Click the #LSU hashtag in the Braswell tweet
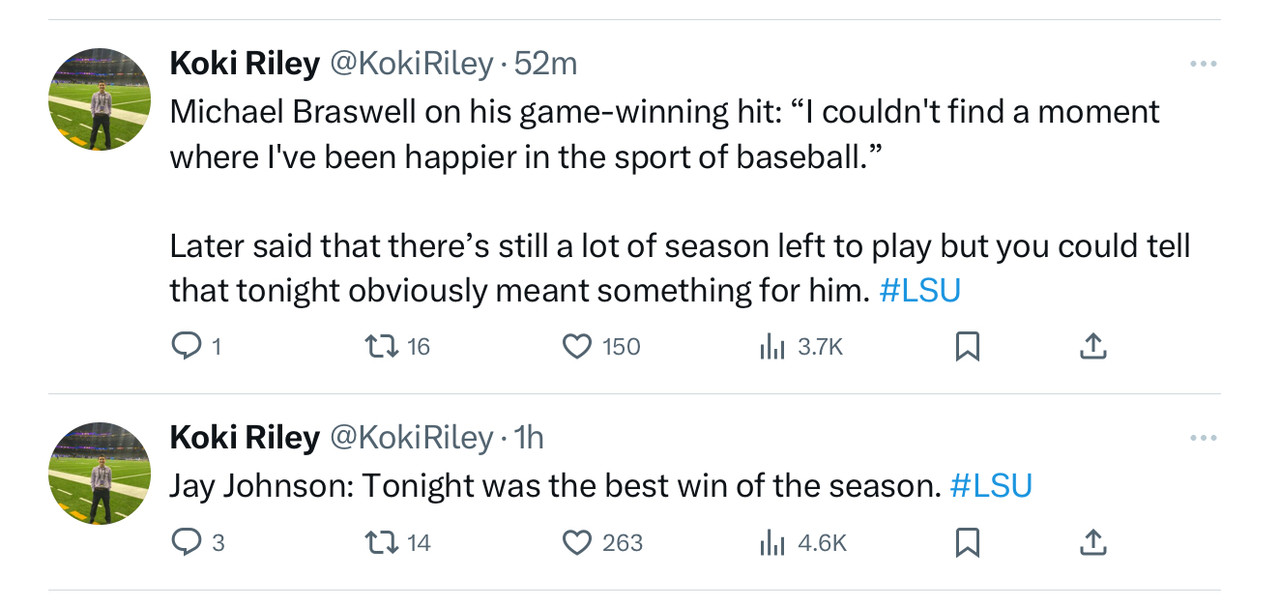Image resolution: width=1280 pixels, height=602 pixels. (x=919, y=290)
